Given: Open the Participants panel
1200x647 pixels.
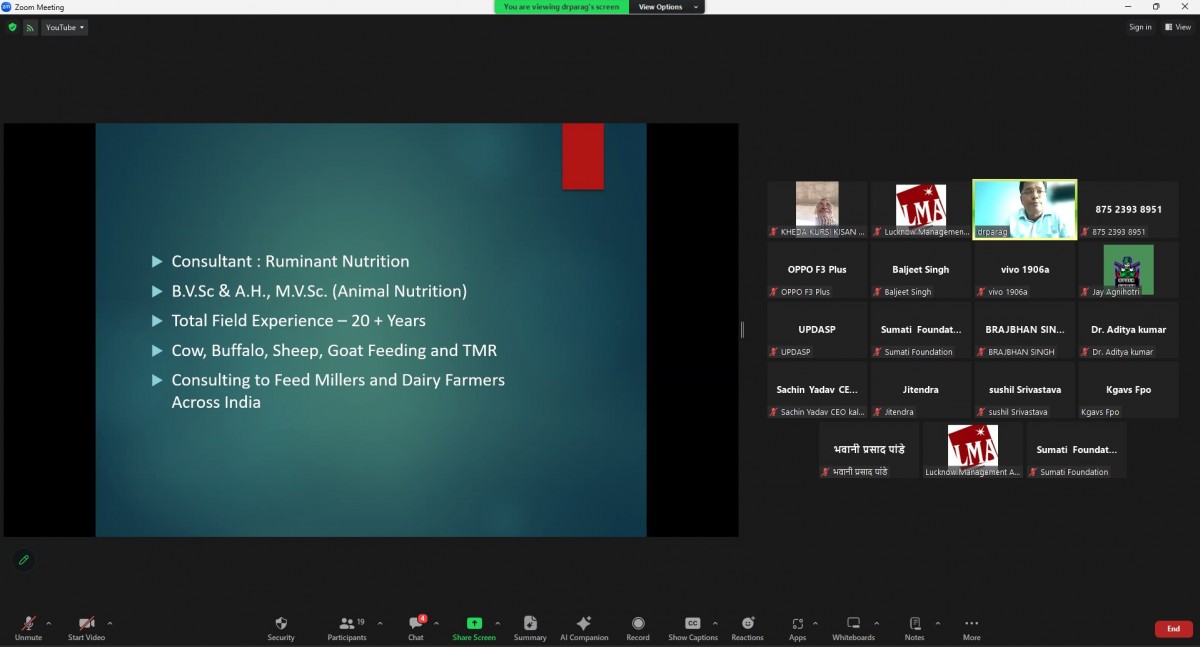Looking at the screenshot, I should click(x=346, y=624).
